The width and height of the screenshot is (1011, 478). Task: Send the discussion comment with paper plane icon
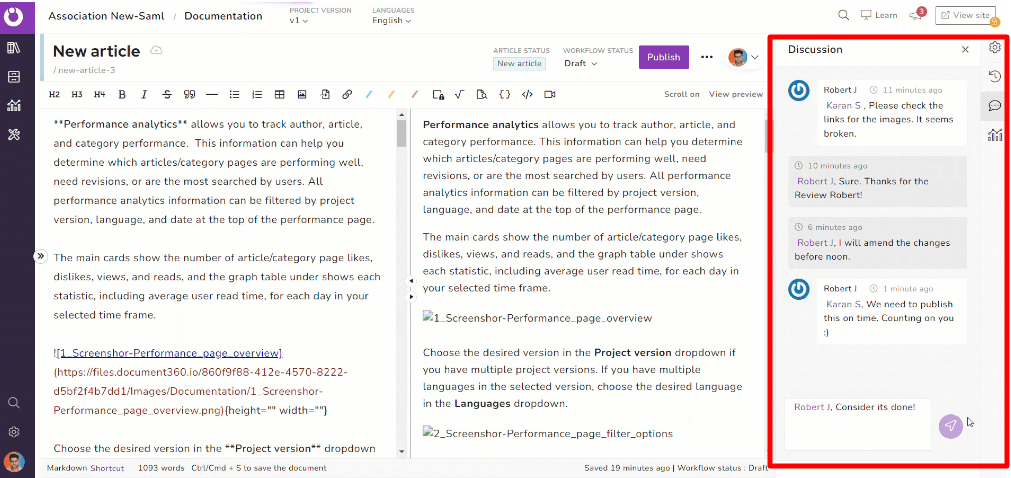point(950,426)
